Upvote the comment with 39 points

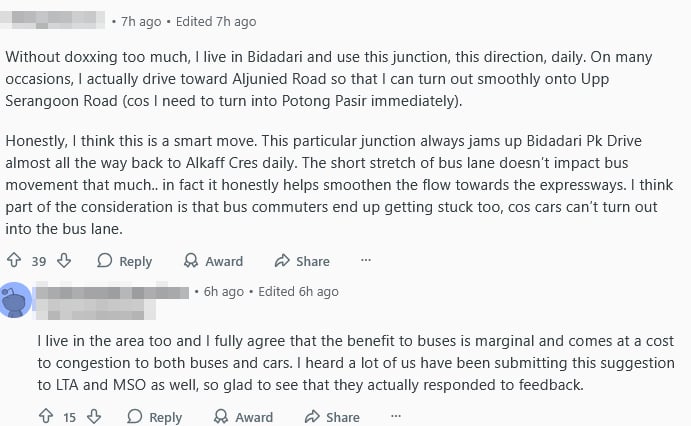coord(14,261)
